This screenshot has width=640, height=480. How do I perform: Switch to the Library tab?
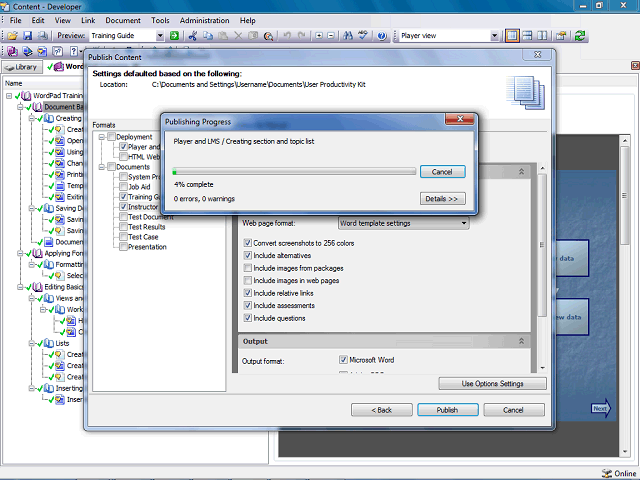click(x=22, y=67)
